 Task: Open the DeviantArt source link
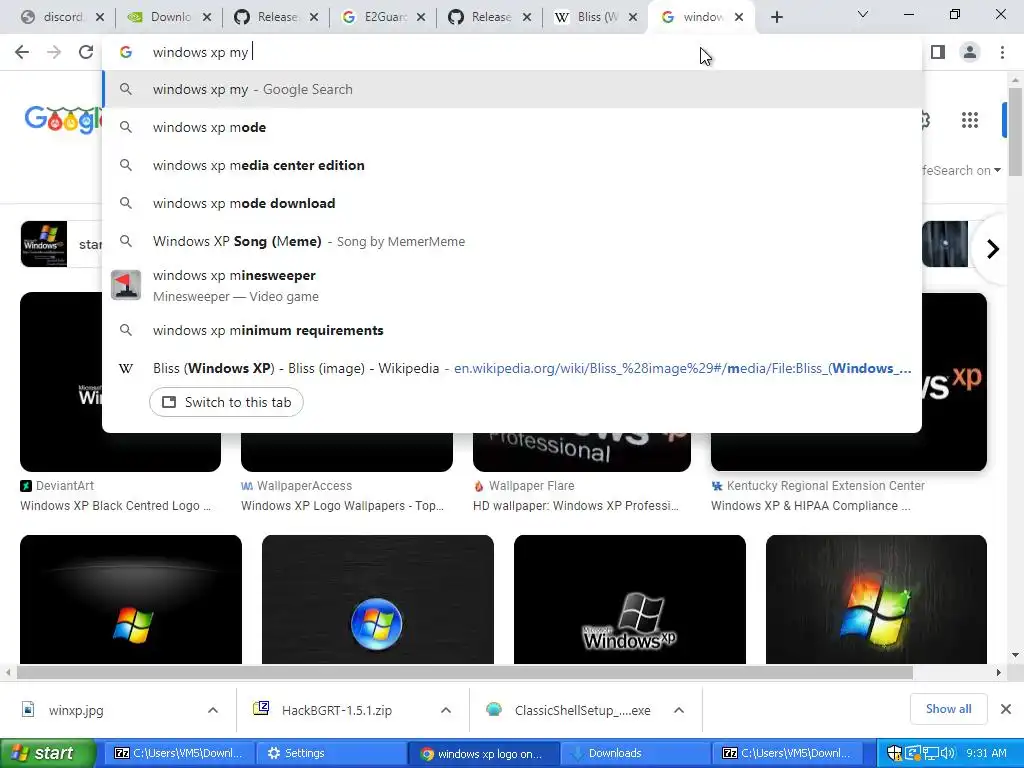click(x=65, y=486)
